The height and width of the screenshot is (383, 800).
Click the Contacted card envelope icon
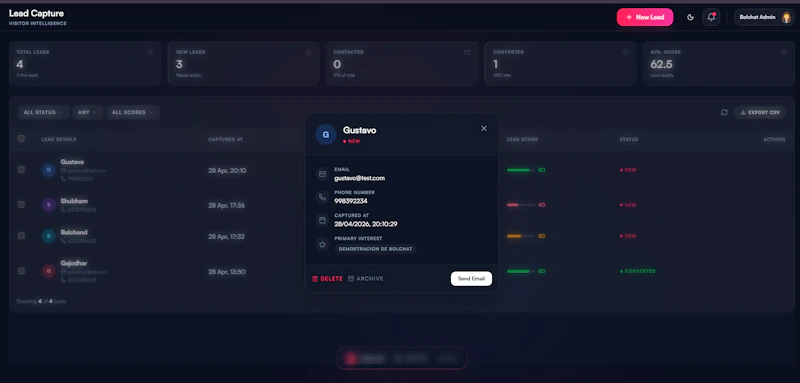tap(467, 52)
